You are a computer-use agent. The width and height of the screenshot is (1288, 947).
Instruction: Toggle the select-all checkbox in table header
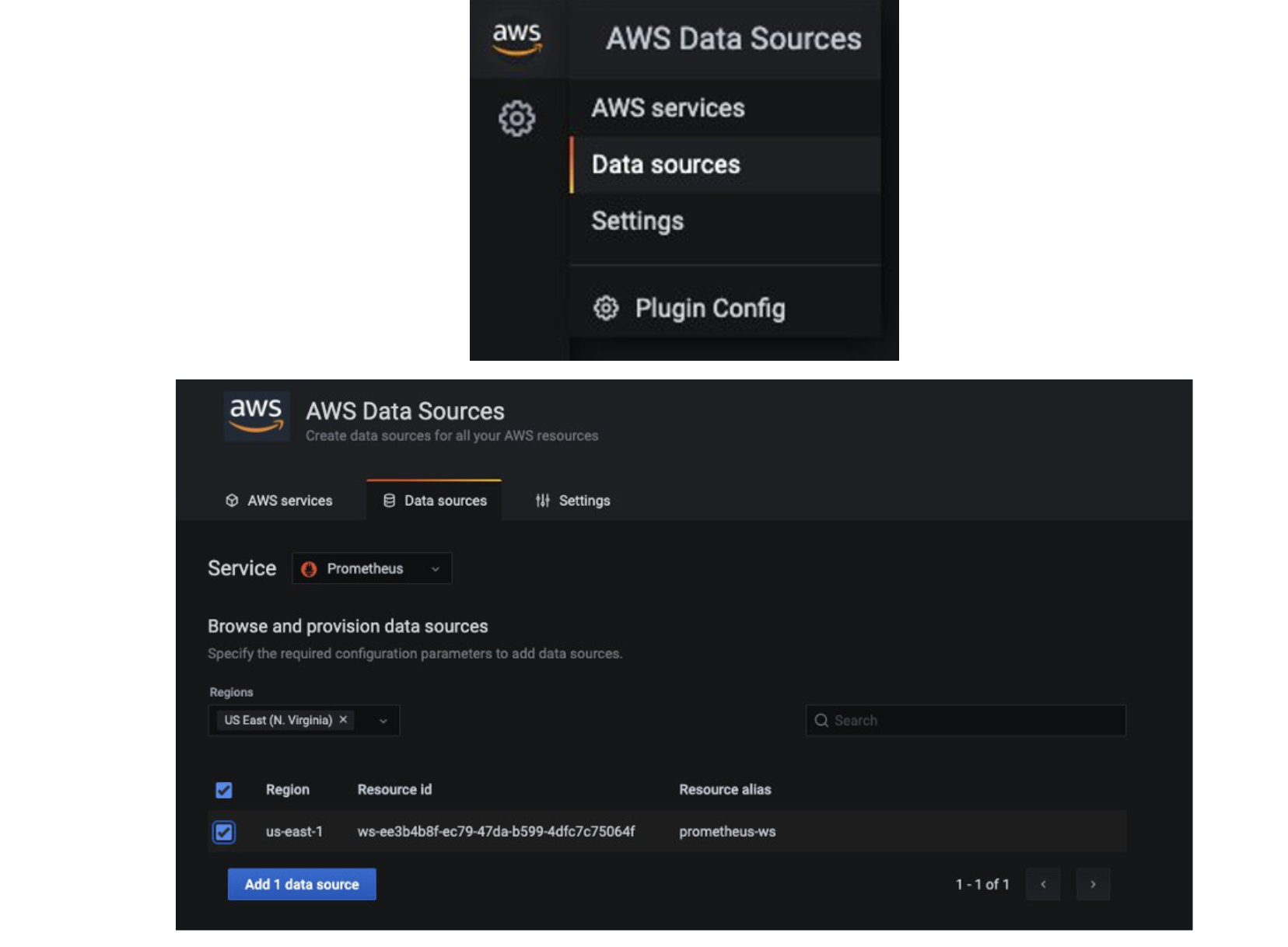(224, 790)
